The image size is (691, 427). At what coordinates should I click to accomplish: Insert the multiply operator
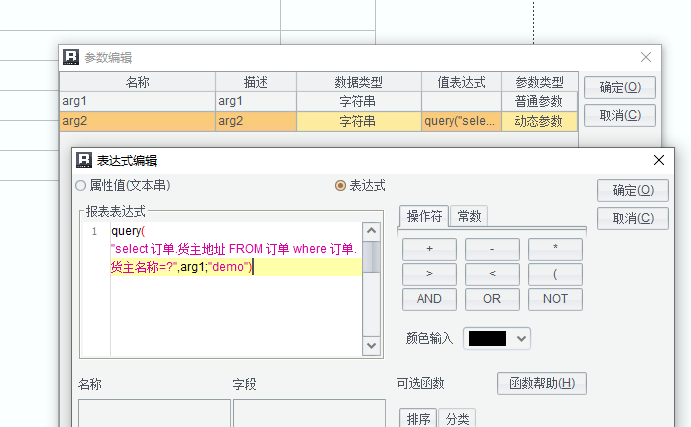555,249
